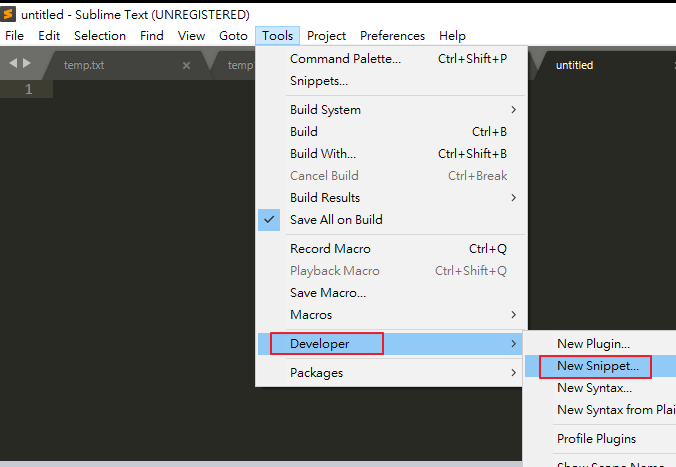Select New Plugin... in Developer submenu
This screenshot has width=676, height=467.
tap(601, 344)
